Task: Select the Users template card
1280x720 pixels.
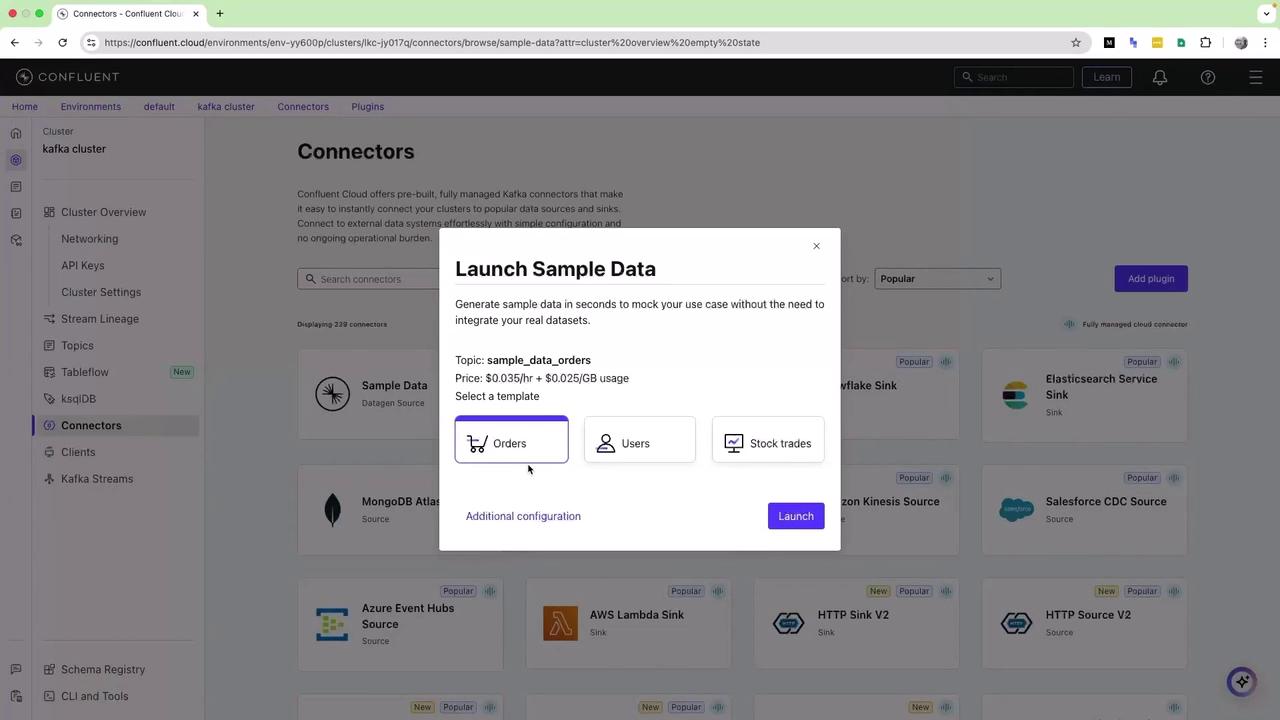Action: [639, 440]
